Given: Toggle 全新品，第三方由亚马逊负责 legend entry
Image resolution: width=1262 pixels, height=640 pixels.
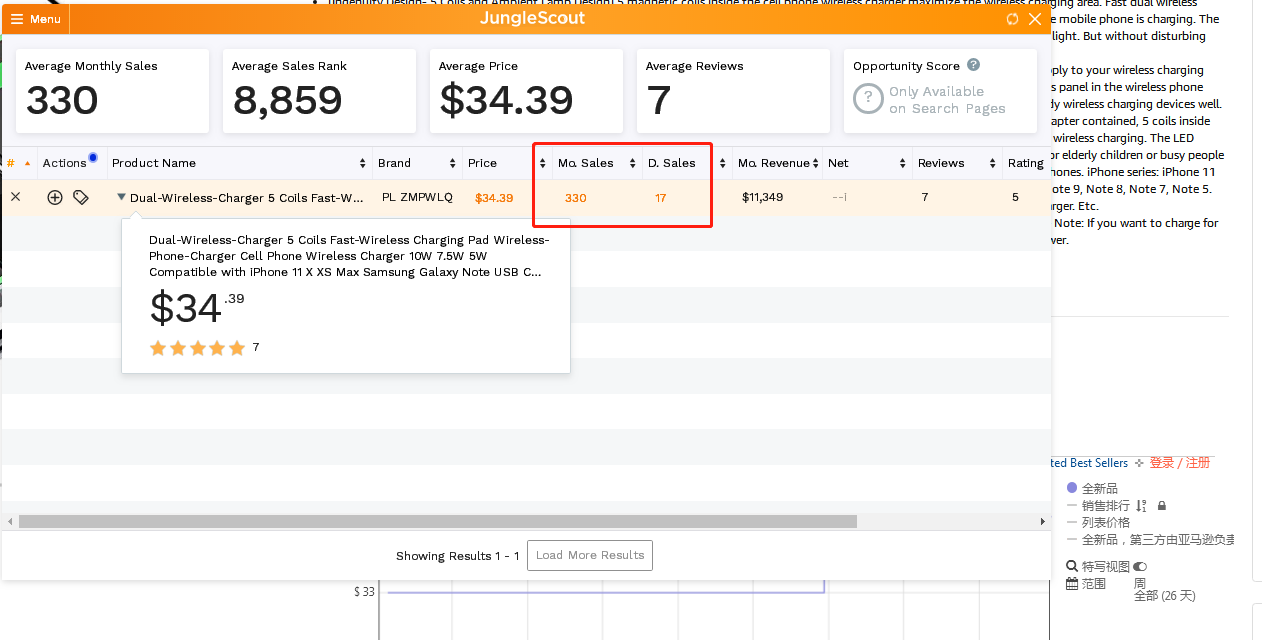Looking at the screenshot, I should point(1150,540).
